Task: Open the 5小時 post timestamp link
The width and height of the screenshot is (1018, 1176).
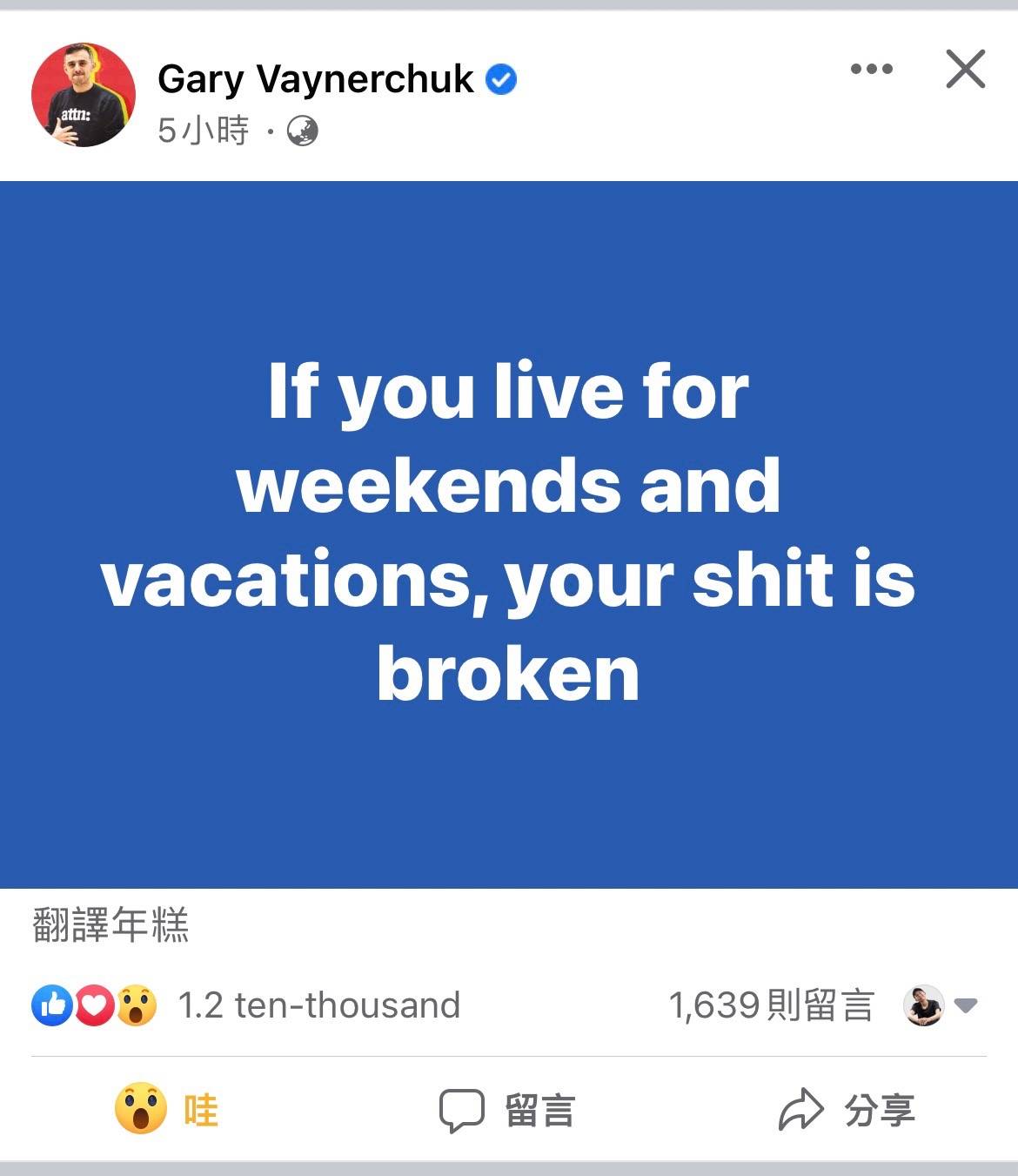Action: click(x=204, y=131)
